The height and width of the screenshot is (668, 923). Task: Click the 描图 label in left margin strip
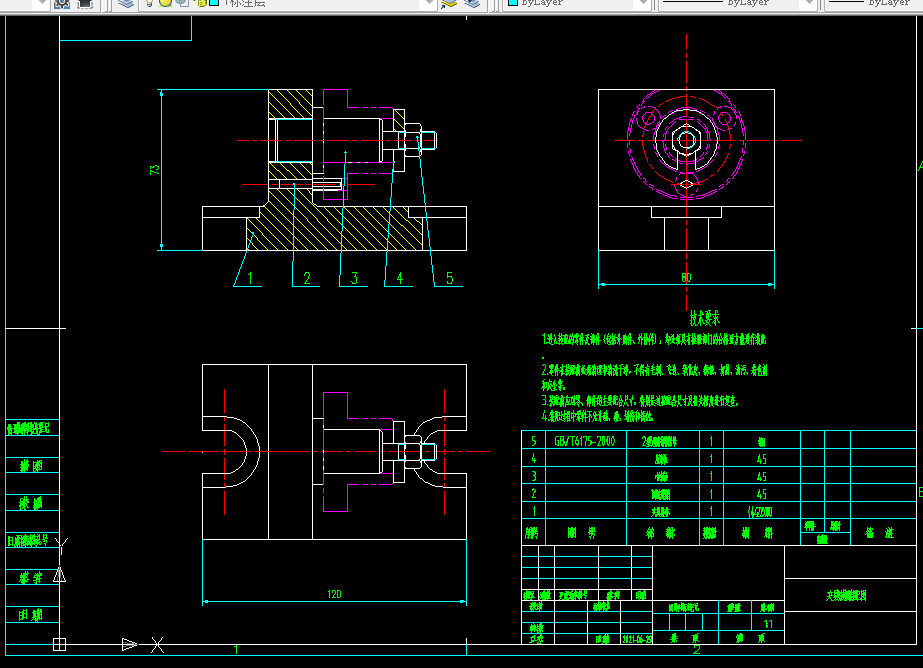coord(31,466)
